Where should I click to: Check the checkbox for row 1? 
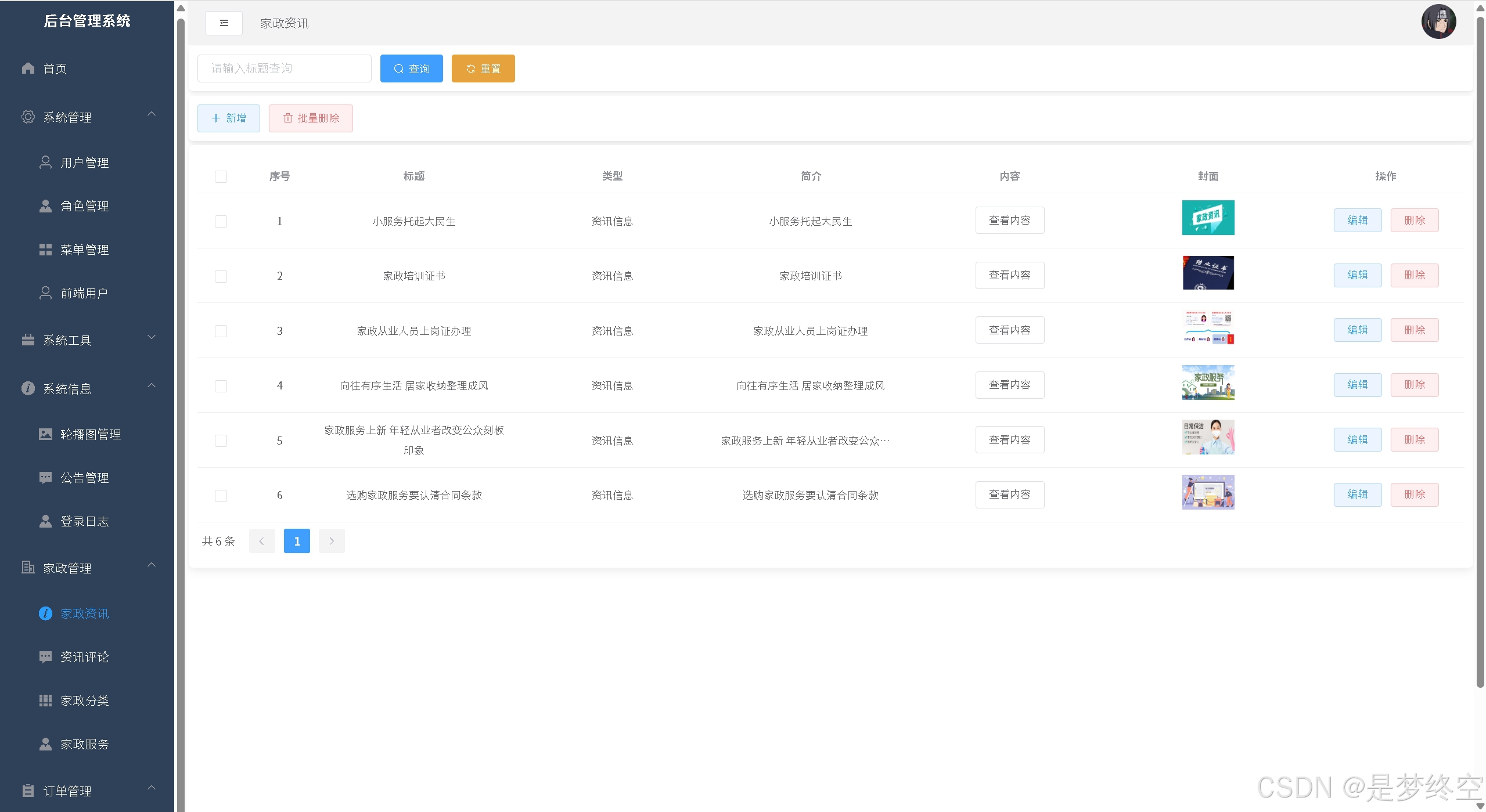pyautogui.click(x=221, y=221)
